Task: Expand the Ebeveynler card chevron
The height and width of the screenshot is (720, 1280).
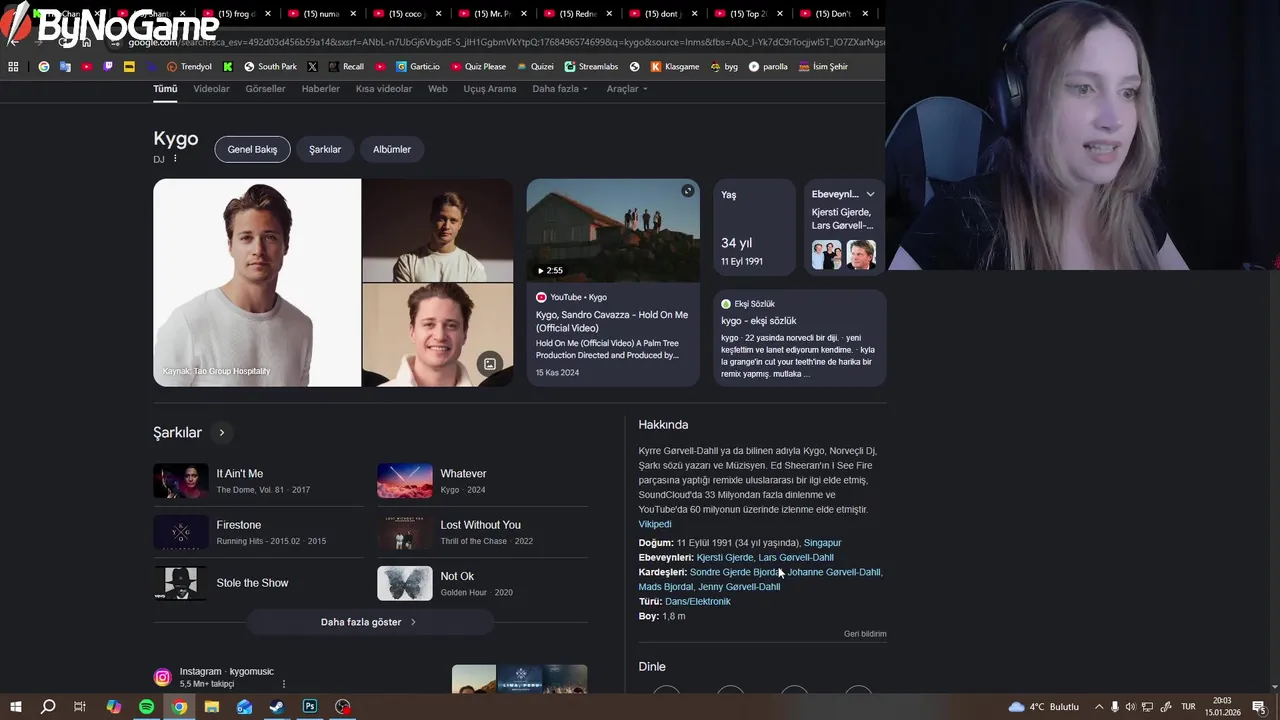Action: click(870, 194)
